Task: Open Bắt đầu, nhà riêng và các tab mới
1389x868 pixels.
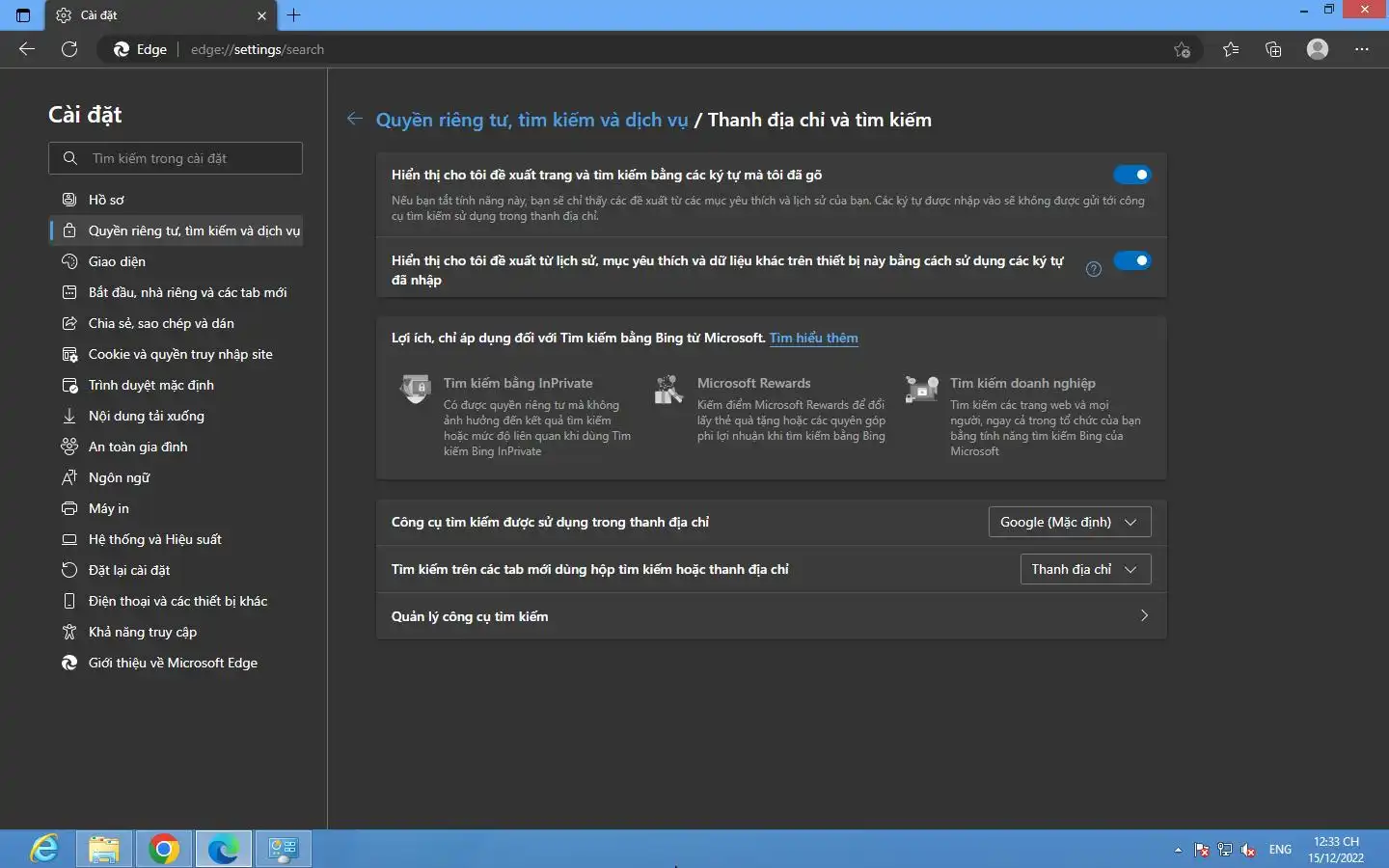Action: coord(176,292)
